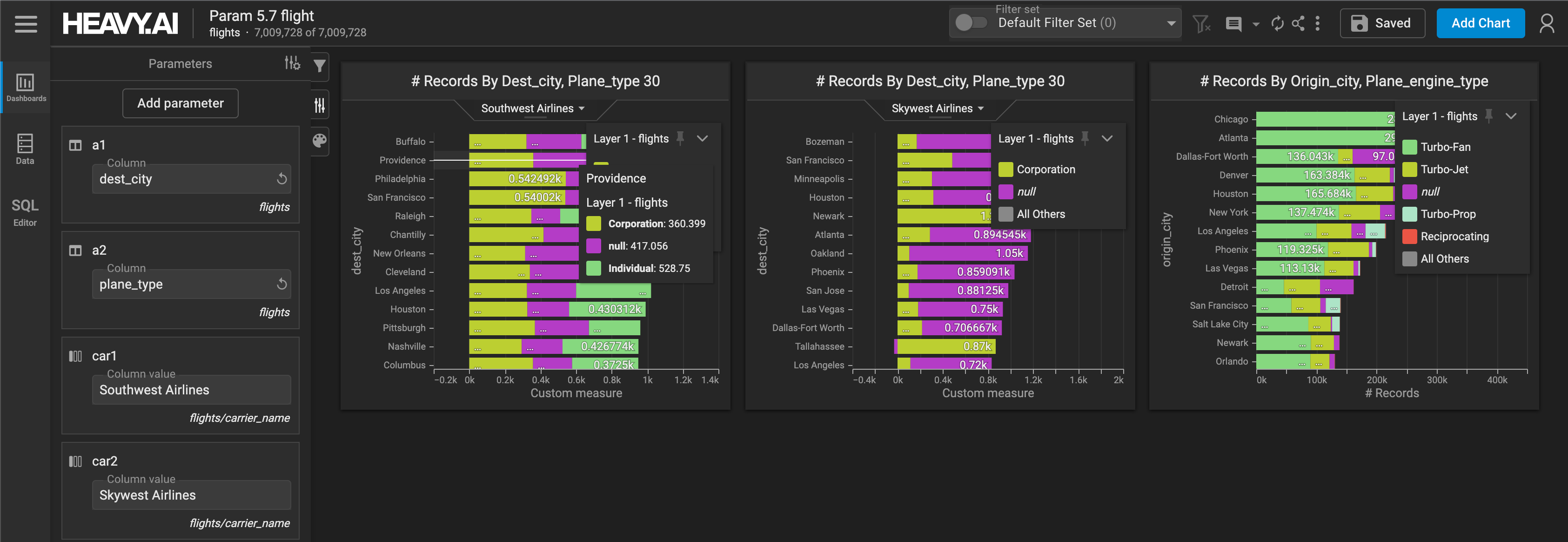Image resolution: width=1568 pixels, height=542 pixels.
Task: Collapse the Skywest chart legend chevron
Action: click(x=1106, y=138)
